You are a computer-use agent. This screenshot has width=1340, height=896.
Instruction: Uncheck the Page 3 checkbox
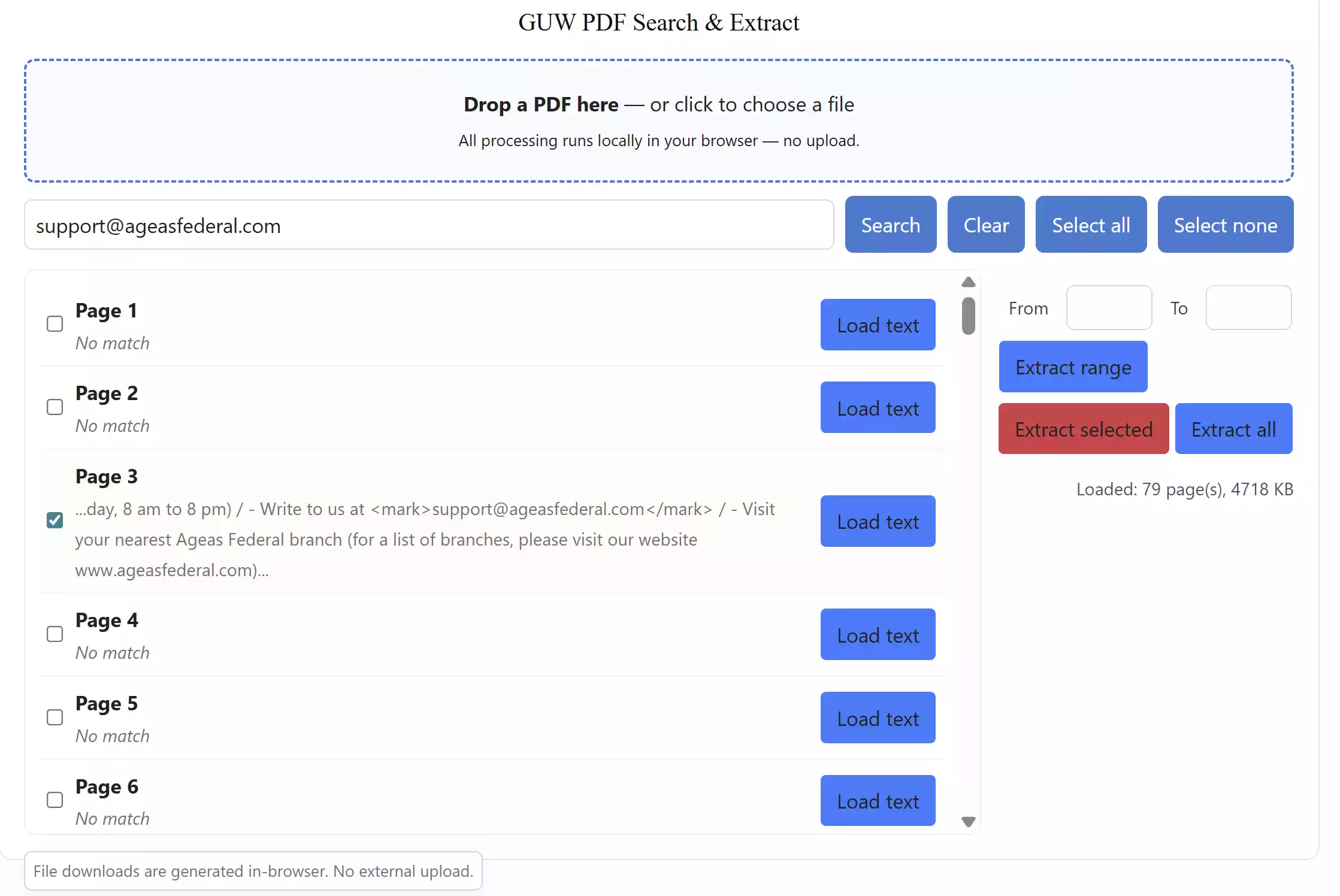(55, 520)
